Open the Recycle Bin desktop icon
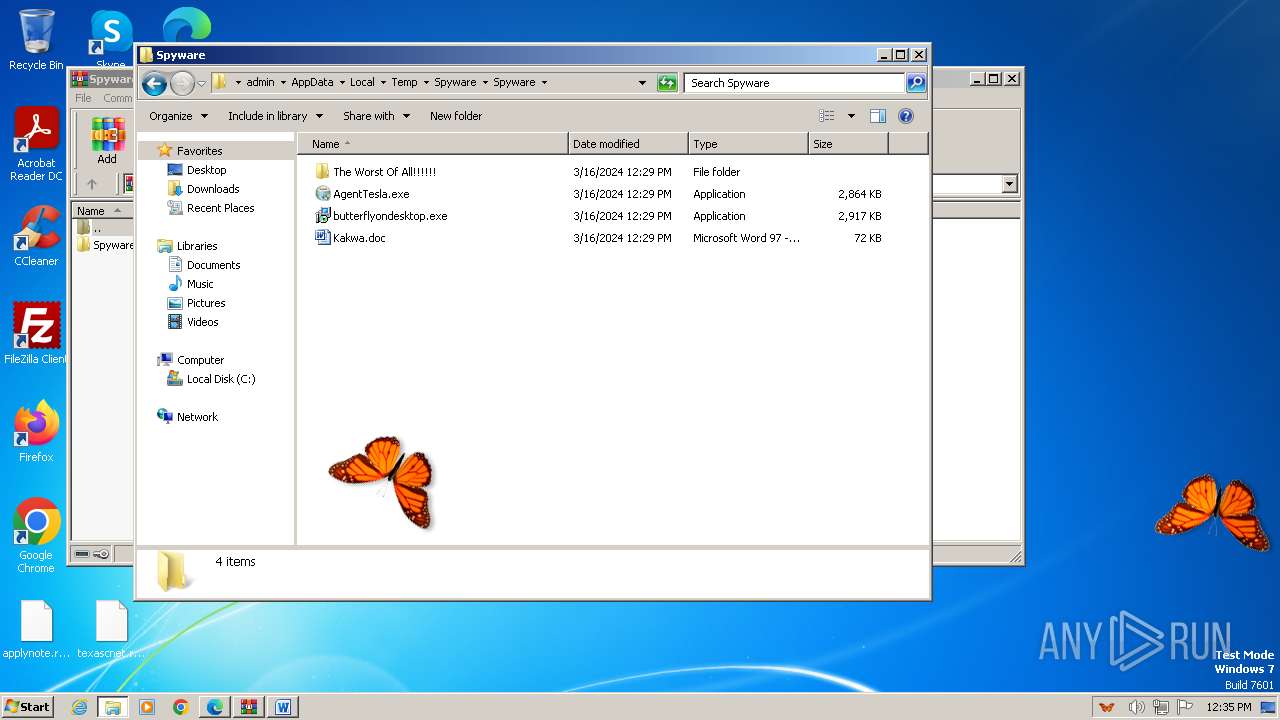 pos(36,40)
